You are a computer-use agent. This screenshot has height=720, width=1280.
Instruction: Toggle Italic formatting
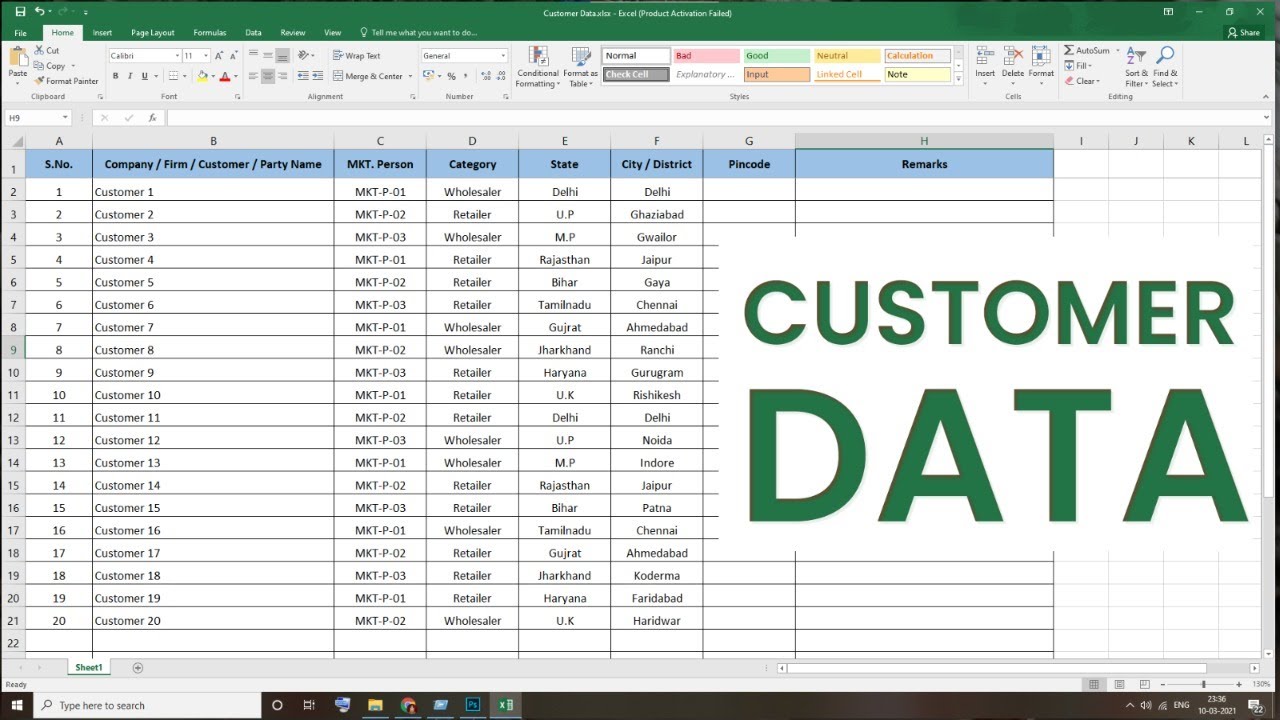(130, 76)
